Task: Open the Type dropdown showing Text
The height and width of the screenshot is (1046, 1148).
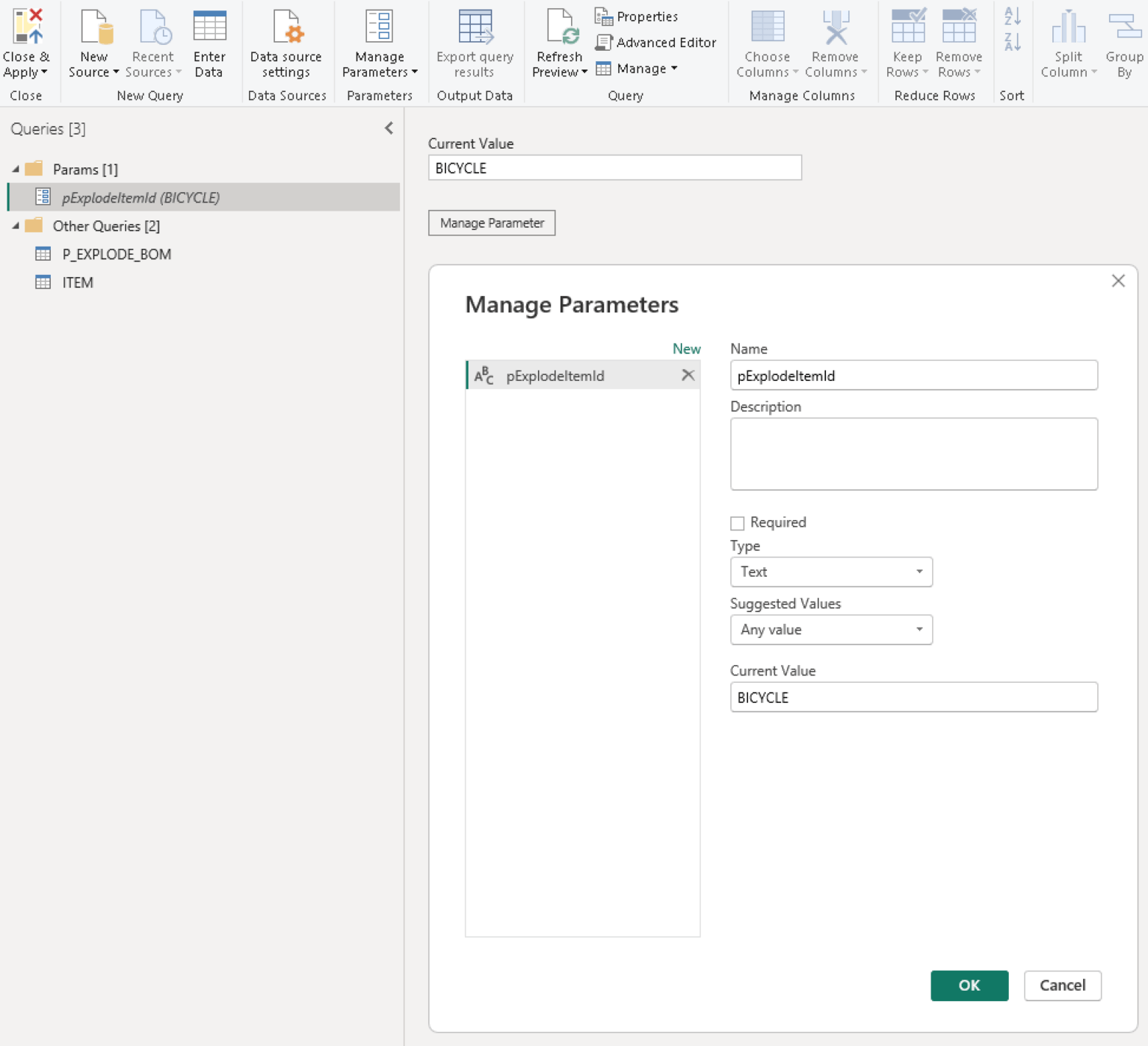Action: point(831,572)
